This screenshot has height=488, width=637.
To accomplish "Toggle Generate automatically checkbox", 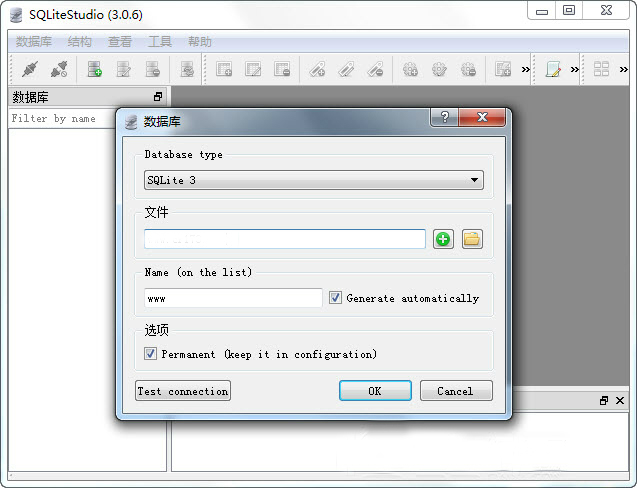I will pyautogui.click(x=335, y=298).
